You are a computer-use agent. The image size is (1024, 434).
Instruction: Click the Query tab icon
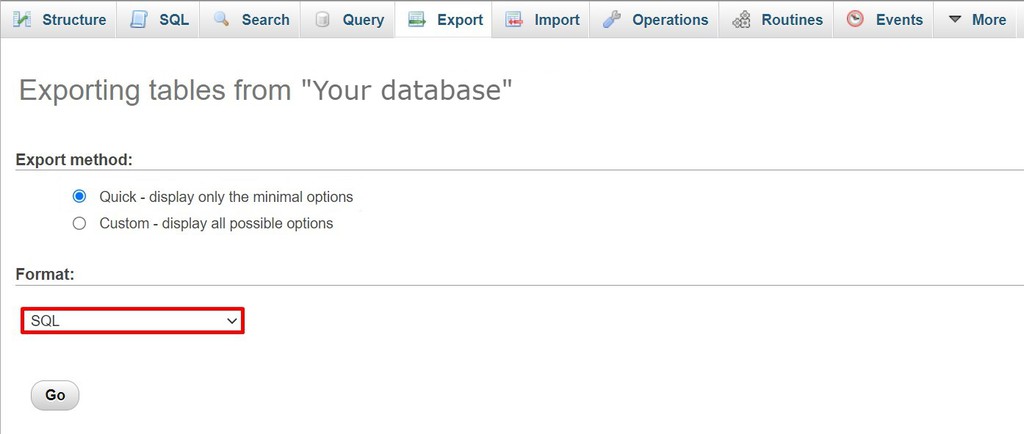pyautogui.click(x=323, y=19)
